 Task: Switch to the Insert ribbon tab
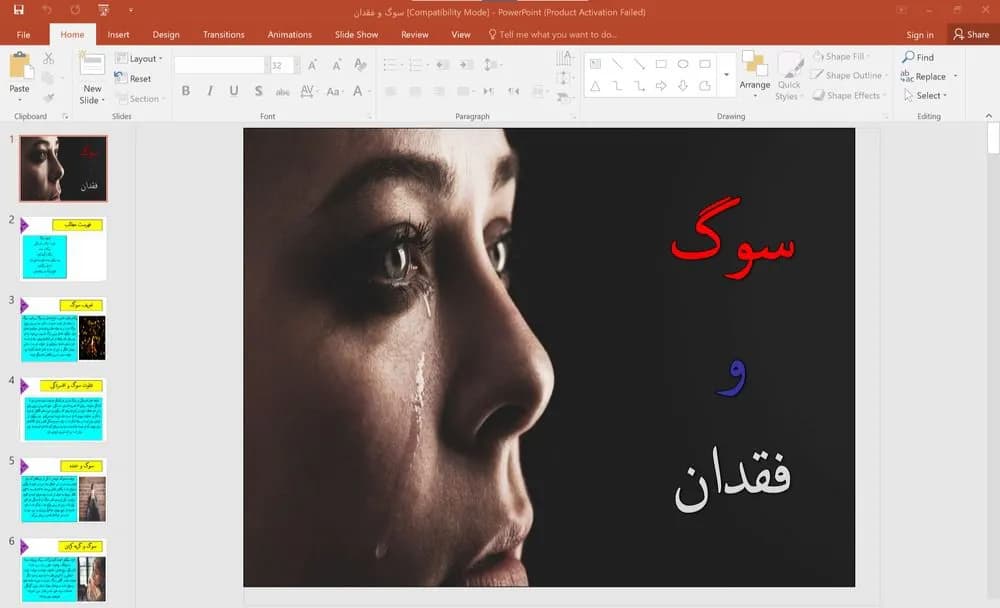[x=118, y=34]
